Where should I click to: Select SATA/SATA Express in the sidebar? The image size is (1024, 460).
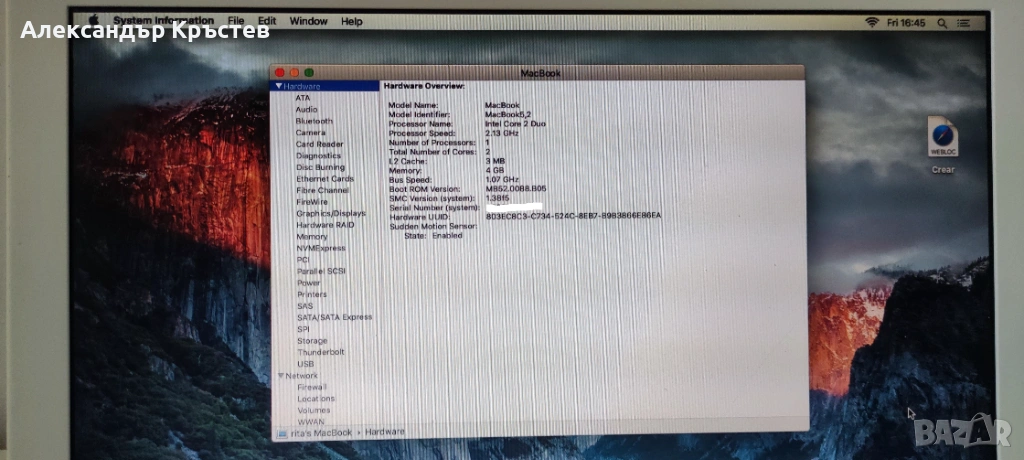coord(334,317)
